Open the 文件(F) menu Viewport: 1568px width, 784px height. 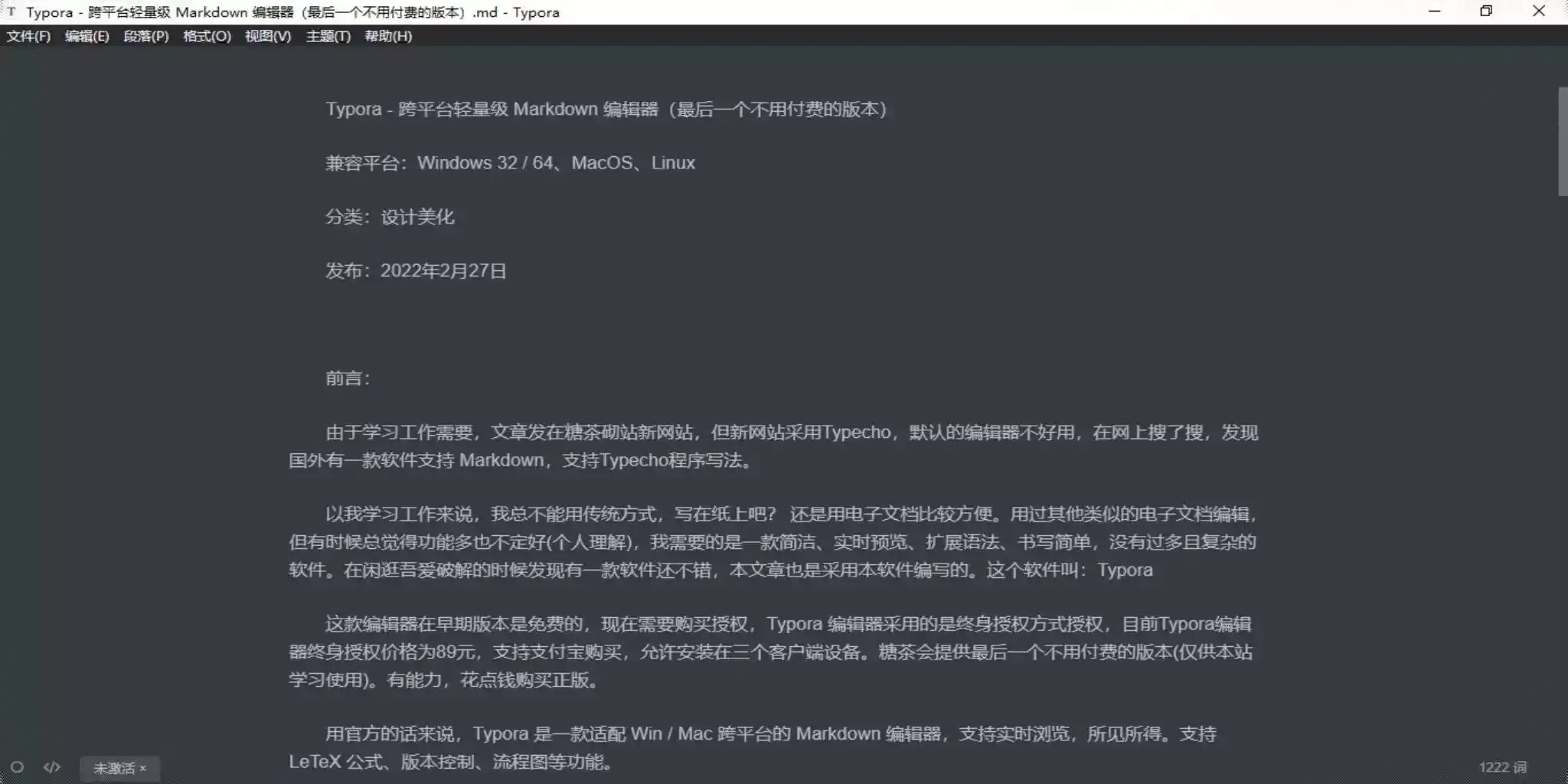point(28,36)
